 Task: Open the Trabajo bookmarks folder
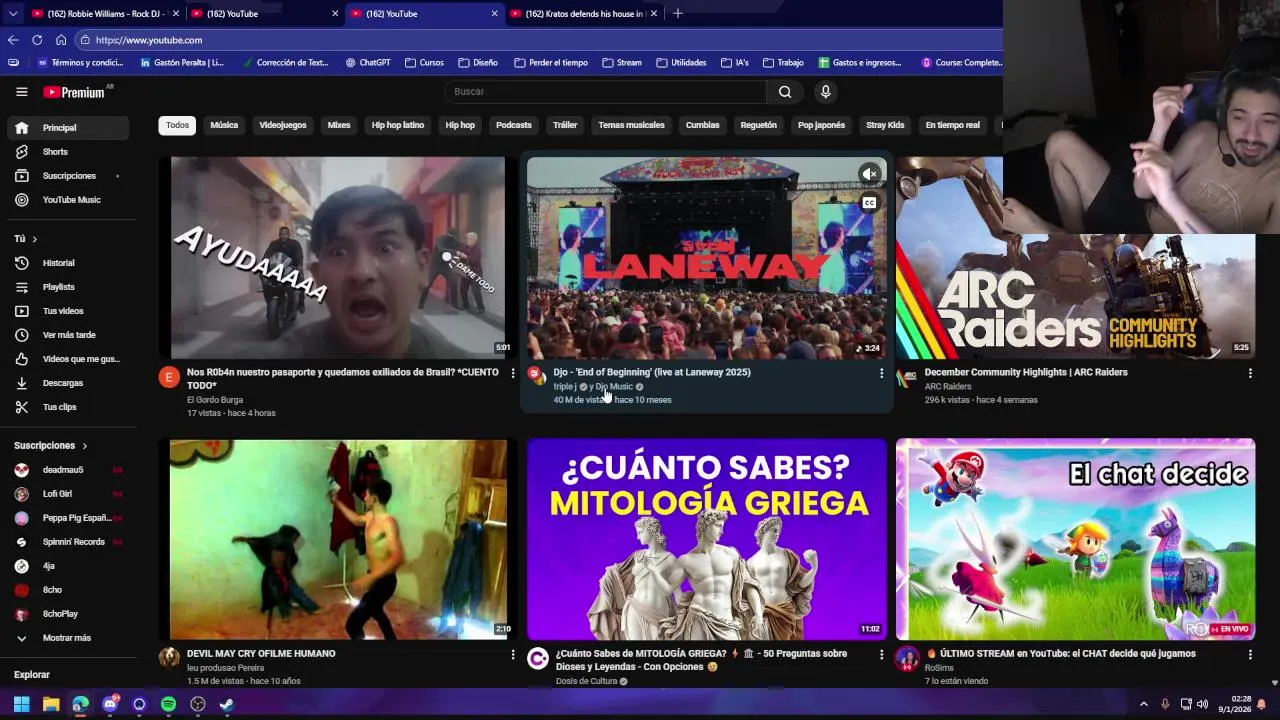[x=782, y=63]
